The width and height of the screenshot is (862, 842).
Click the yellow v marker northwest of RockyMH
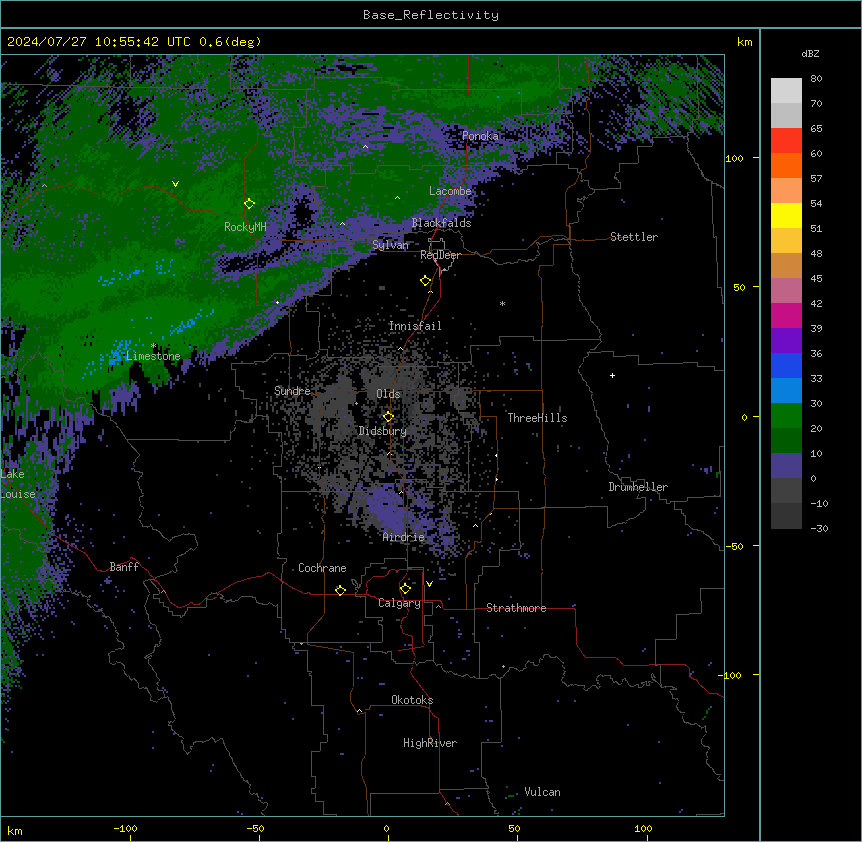(x=175, y=184)
